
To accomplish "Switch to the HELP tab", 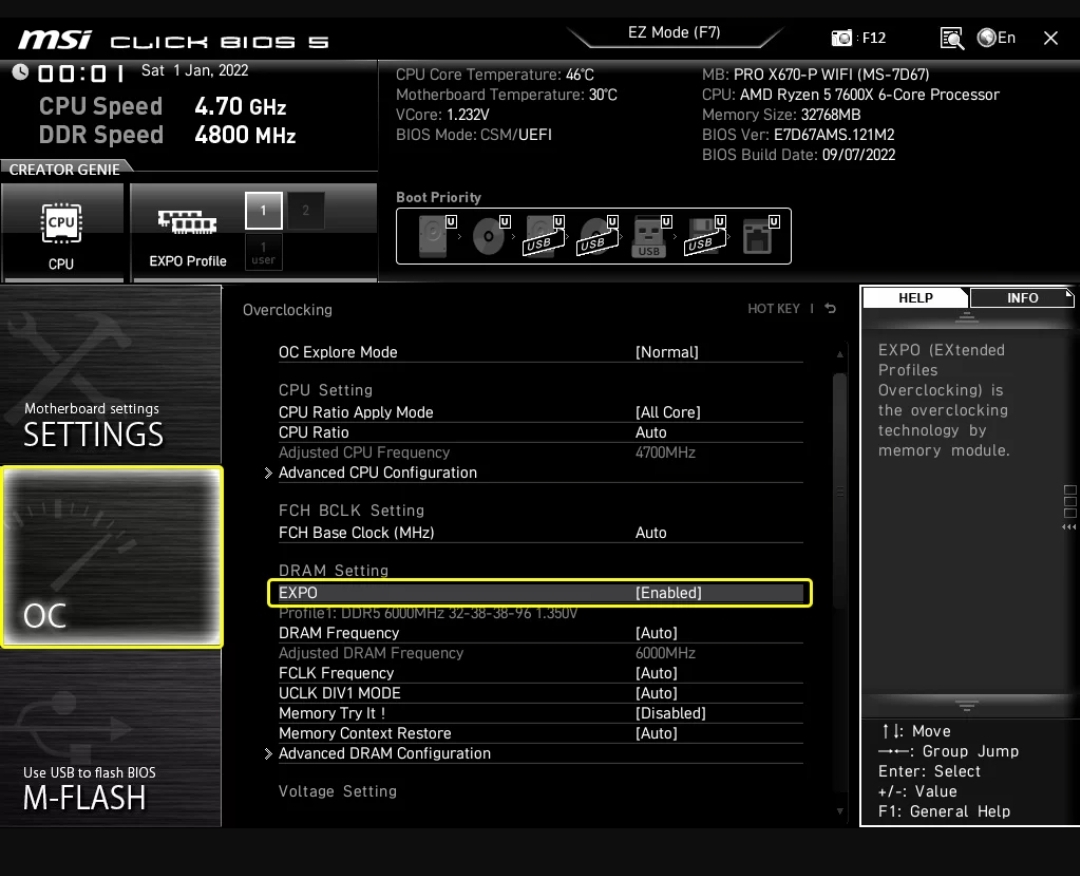I will pos(915,298).
